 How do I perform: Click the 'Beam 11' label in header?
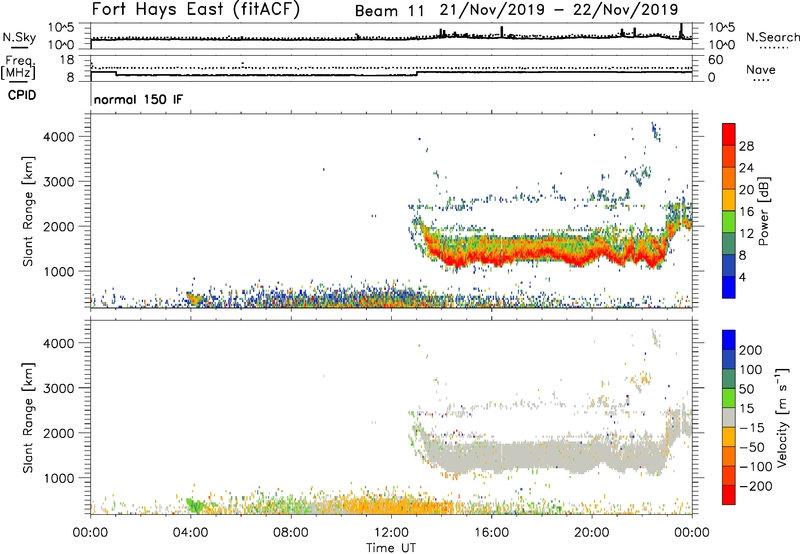pyautogui.click(x=389, y=11)
